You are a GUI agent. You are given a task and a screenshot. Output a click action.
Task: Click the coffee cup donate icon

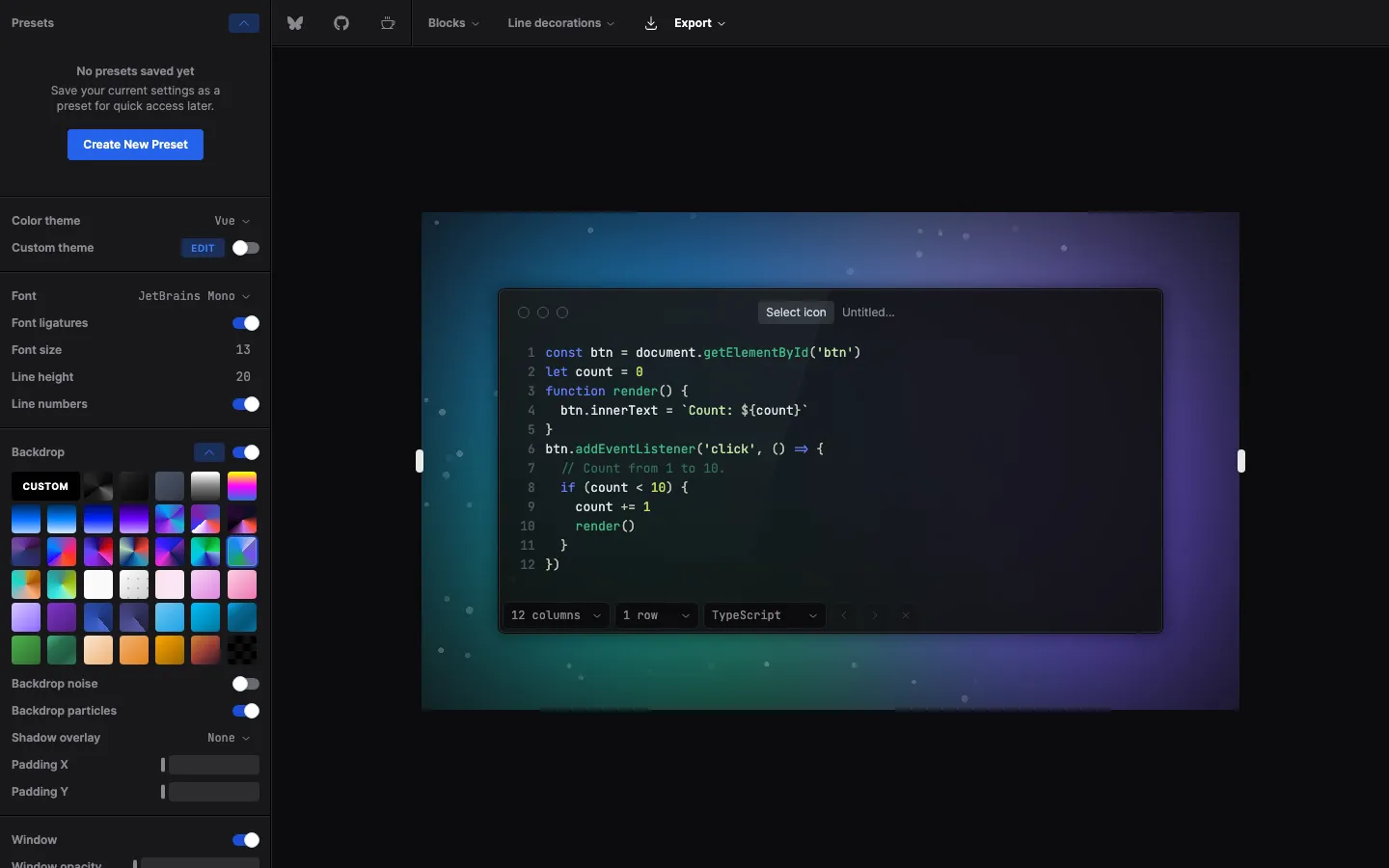click(388, 23)
